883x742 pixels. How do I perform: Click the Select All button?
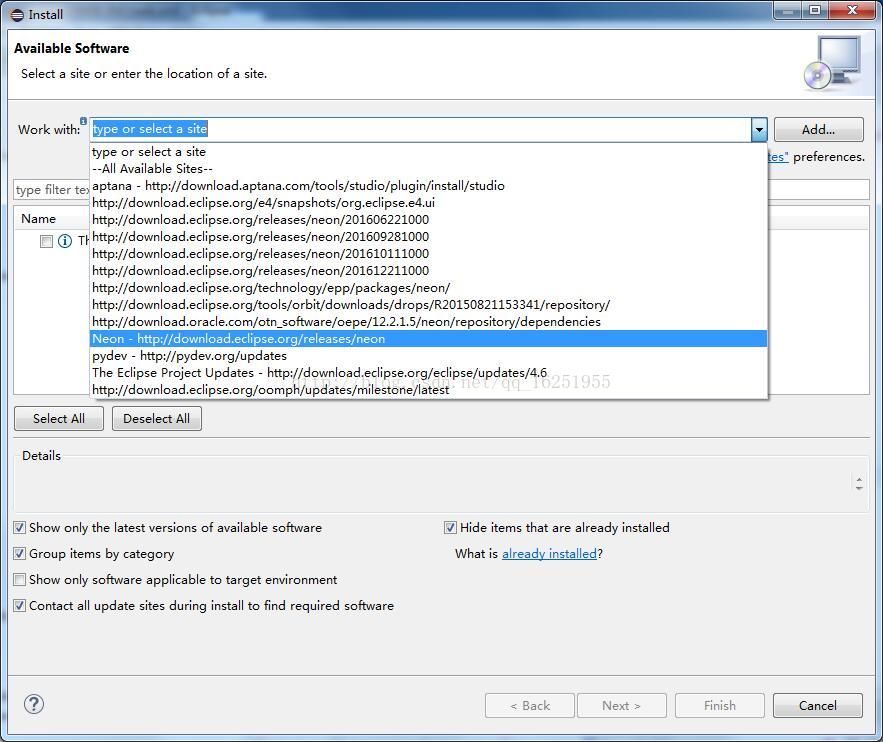58,418
